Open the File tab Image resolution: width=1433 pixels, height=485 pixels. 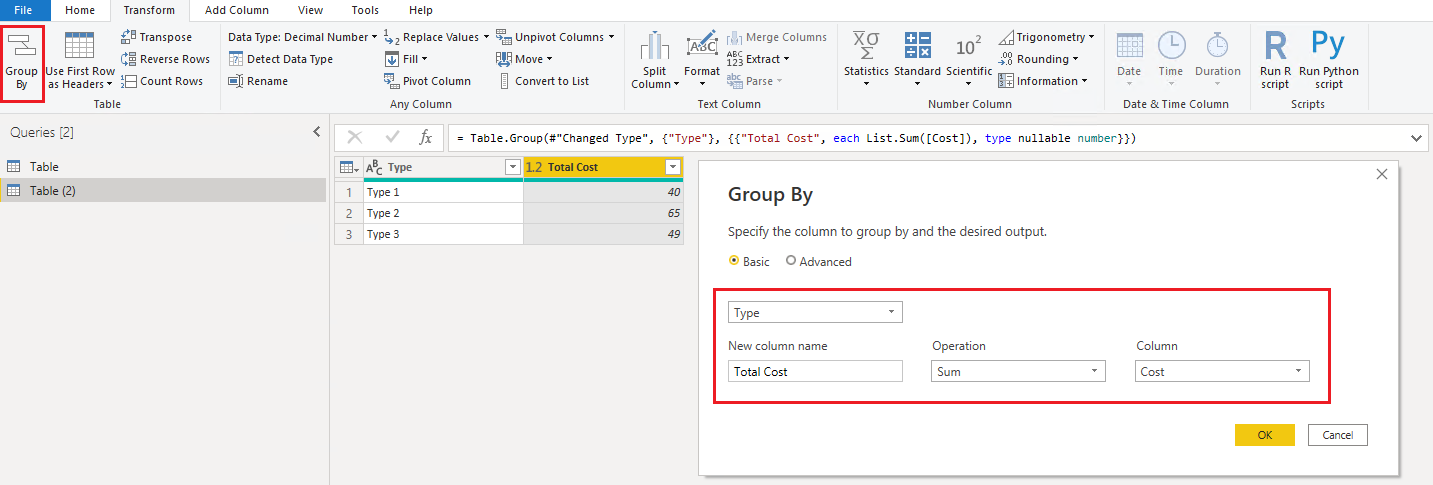tap(24, 10)
